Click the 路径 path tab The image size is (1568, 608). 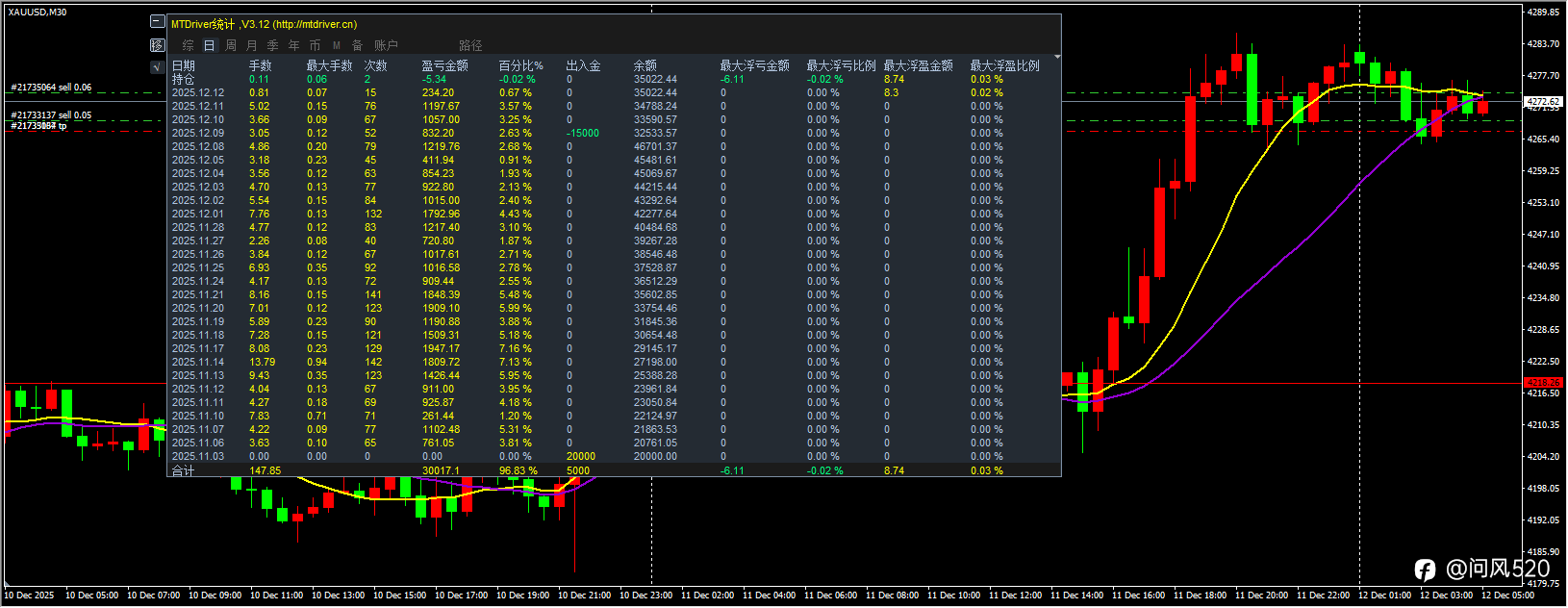[x=470, y=45]
